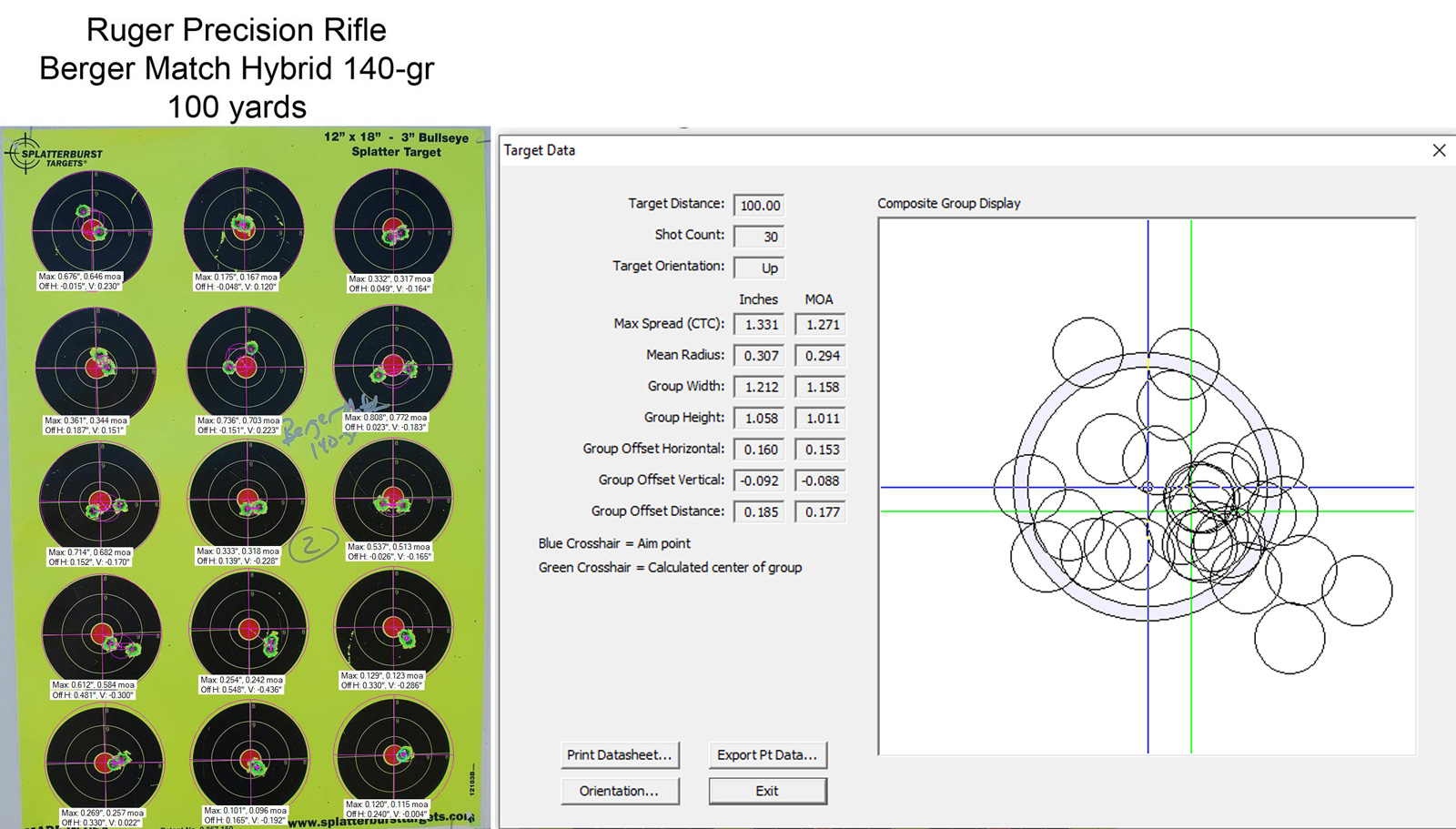The image size is (1456, 829).
Task: Click the bullseye labeled Max 0.254"
Action: (x=248, y=629)
